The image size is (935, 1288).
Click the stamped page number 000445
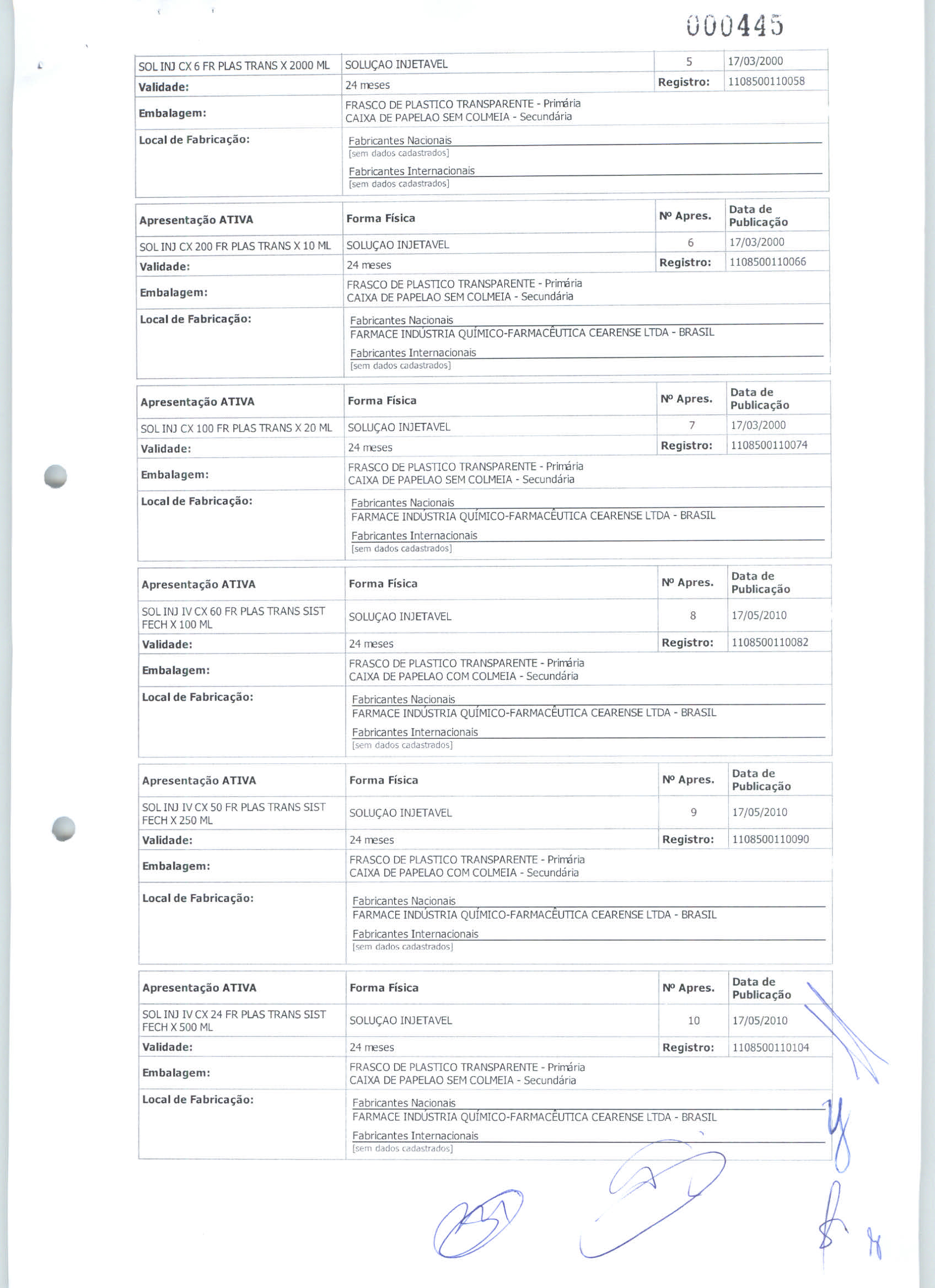click(x=734, y=25)
